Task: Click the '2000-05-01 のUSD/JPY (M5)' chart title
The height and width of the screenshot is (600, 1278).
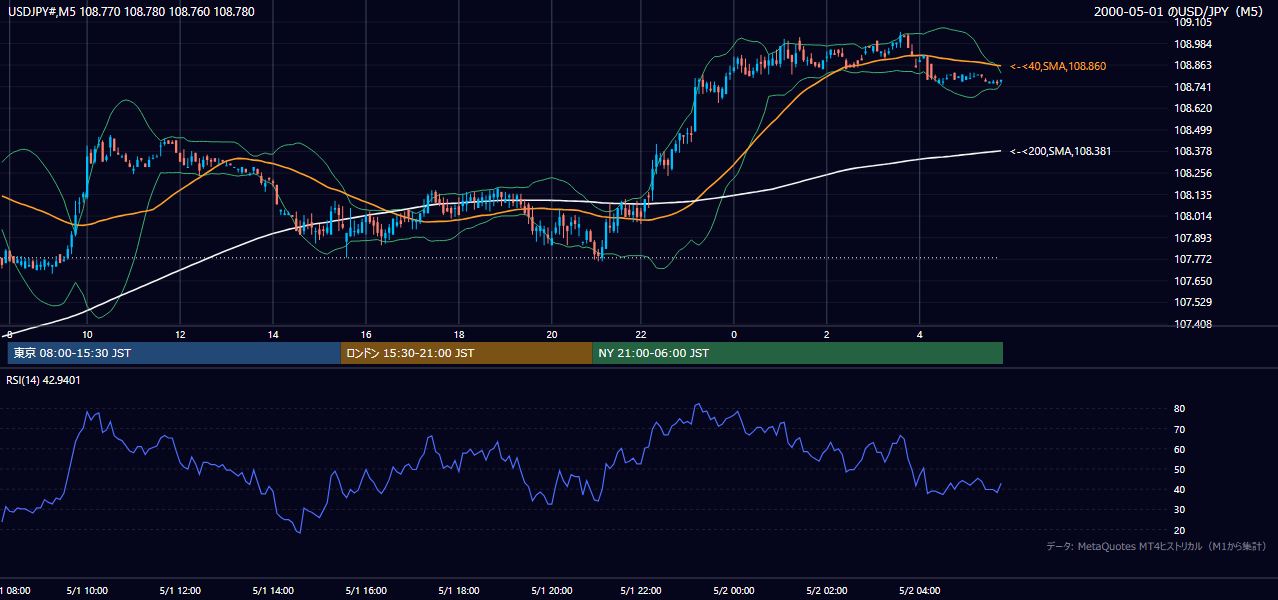Action: pyautogui.click(x=1181, y=12)
